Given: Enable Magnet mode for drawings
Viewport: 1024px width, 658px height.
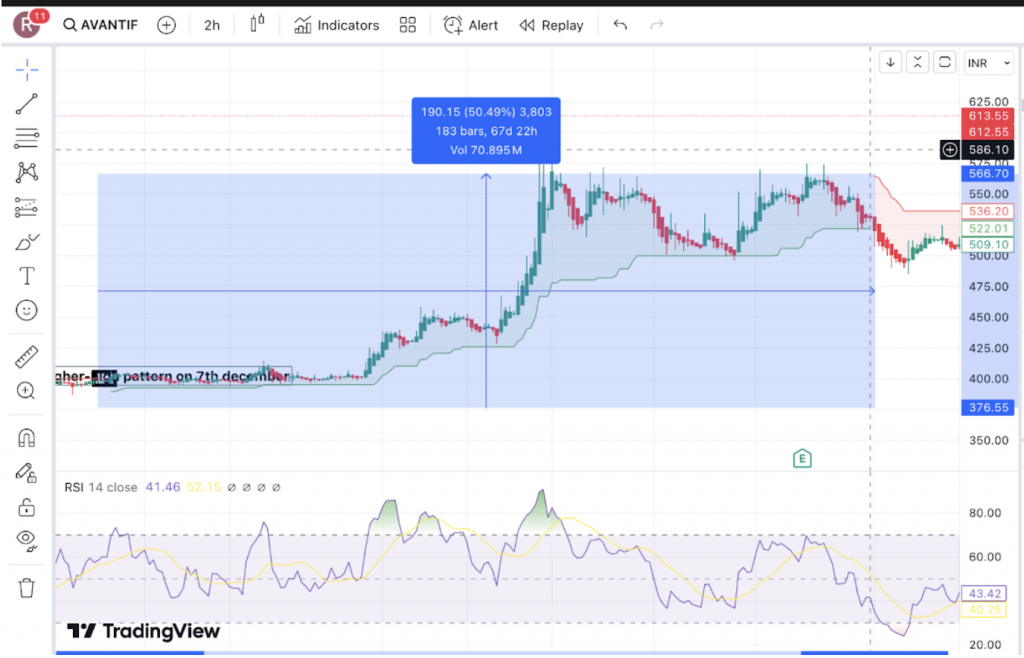Looking at the screenshot, I should pyautogui.click(x=26, y=438).
